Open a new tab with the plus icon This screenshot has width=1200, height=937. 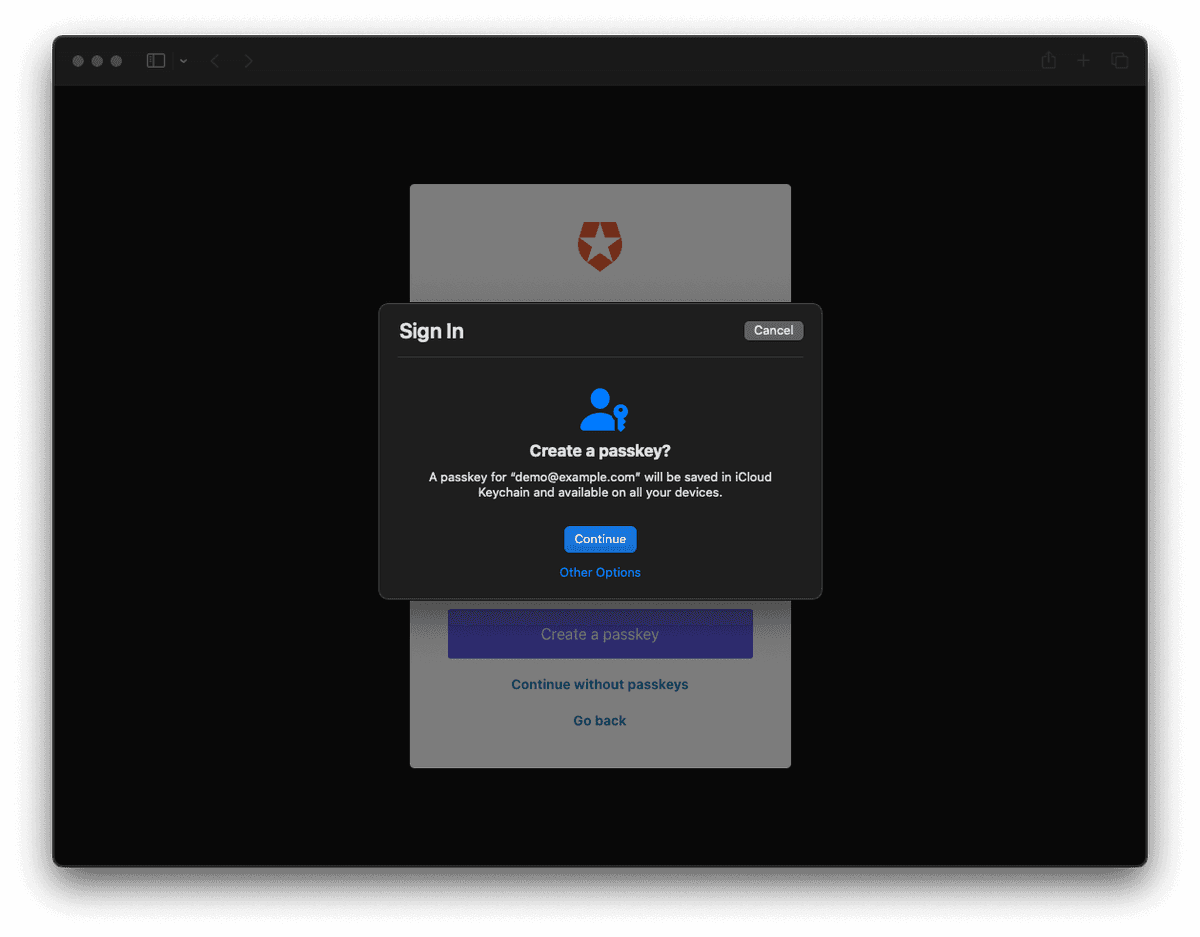[x=1083, y=60]
